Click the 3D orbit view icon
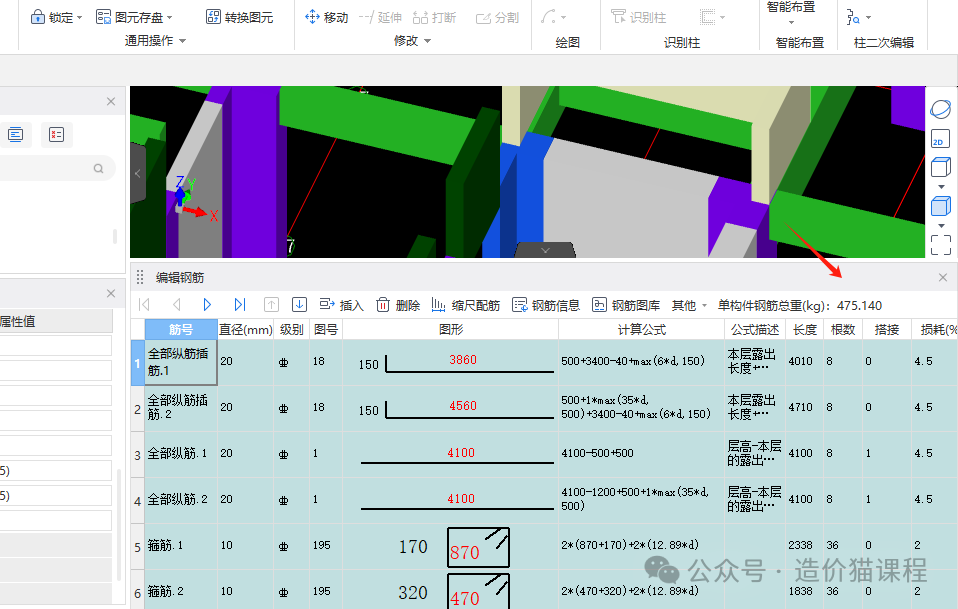The image size is (958, 609). tap(940, 109)
